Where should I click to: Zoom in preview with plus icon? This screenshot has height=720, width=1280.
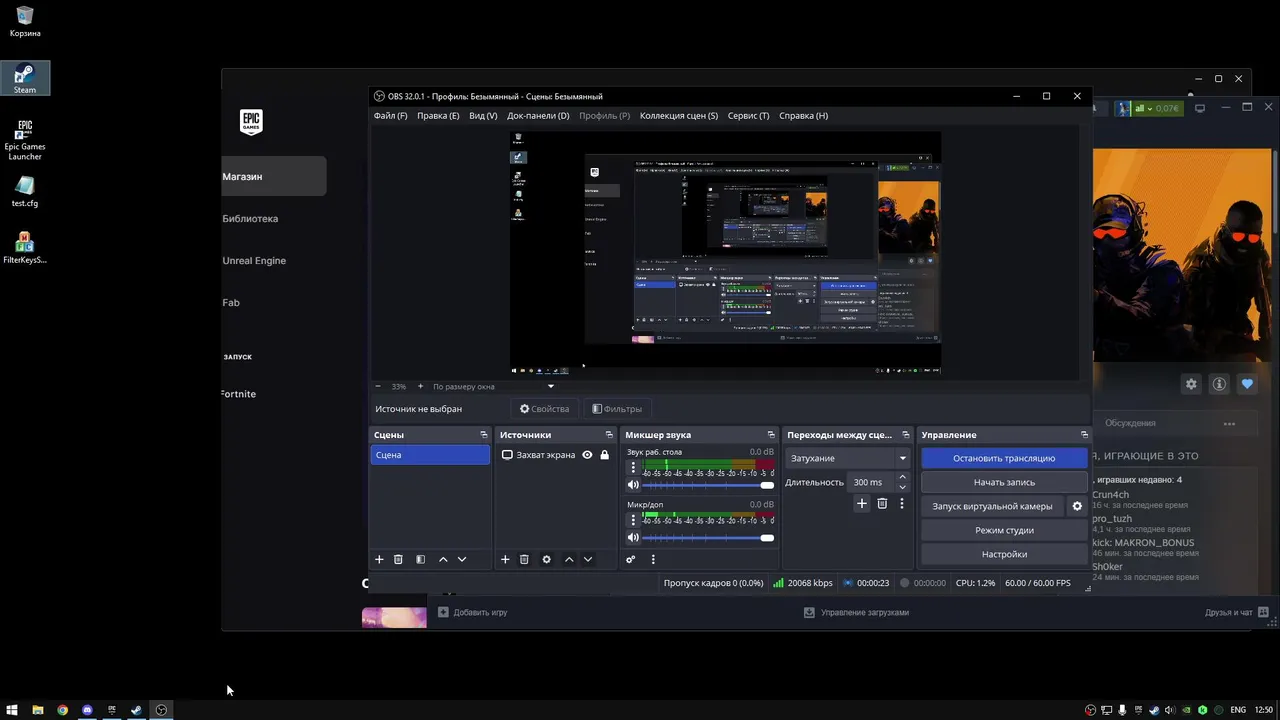coord(421,386)
